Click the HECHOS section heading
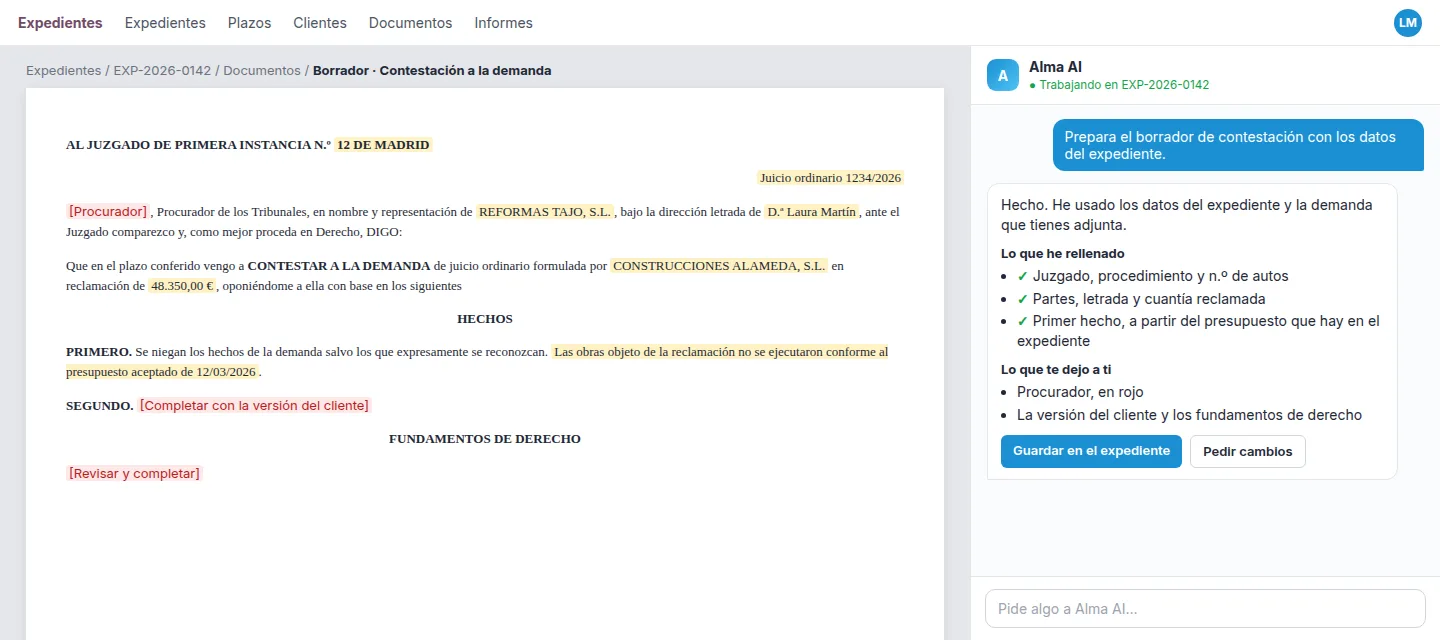 tap(485, 319)
